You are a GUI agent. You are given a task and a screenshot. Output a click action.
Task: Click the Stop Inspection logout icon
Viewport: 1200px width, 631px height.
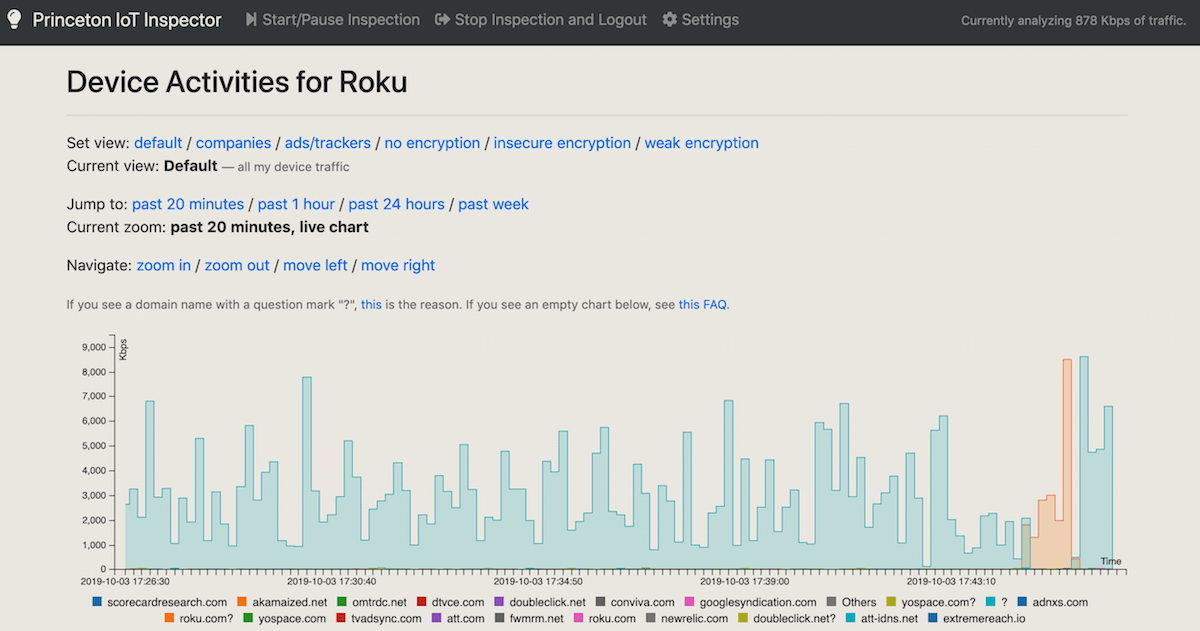(x=442, y=20)
